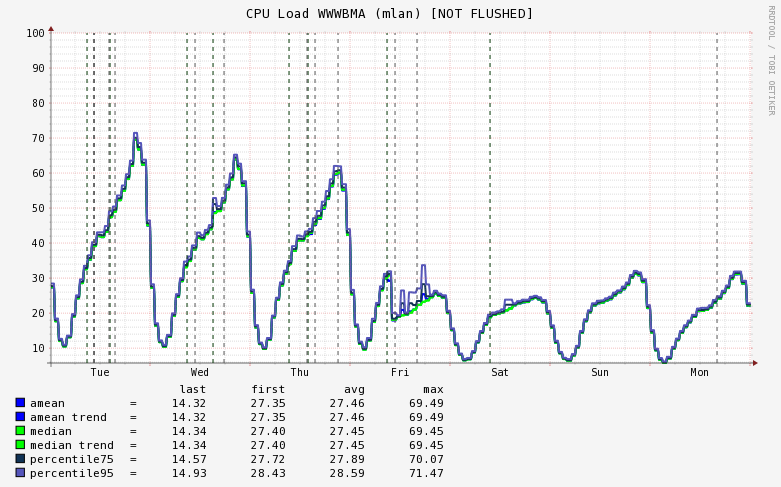Click the amean blue legend swatch
The image size is (781, 487).
pyautogui.click(x=20, y=402)
